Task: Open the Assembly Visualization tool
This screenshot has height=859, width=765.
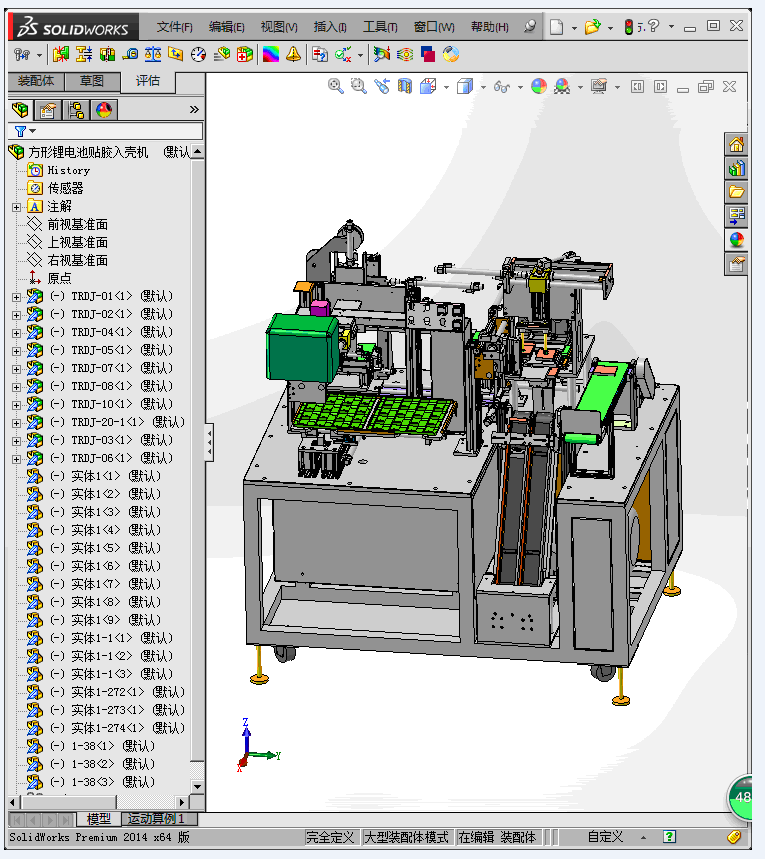Action: tap(222, 54)
